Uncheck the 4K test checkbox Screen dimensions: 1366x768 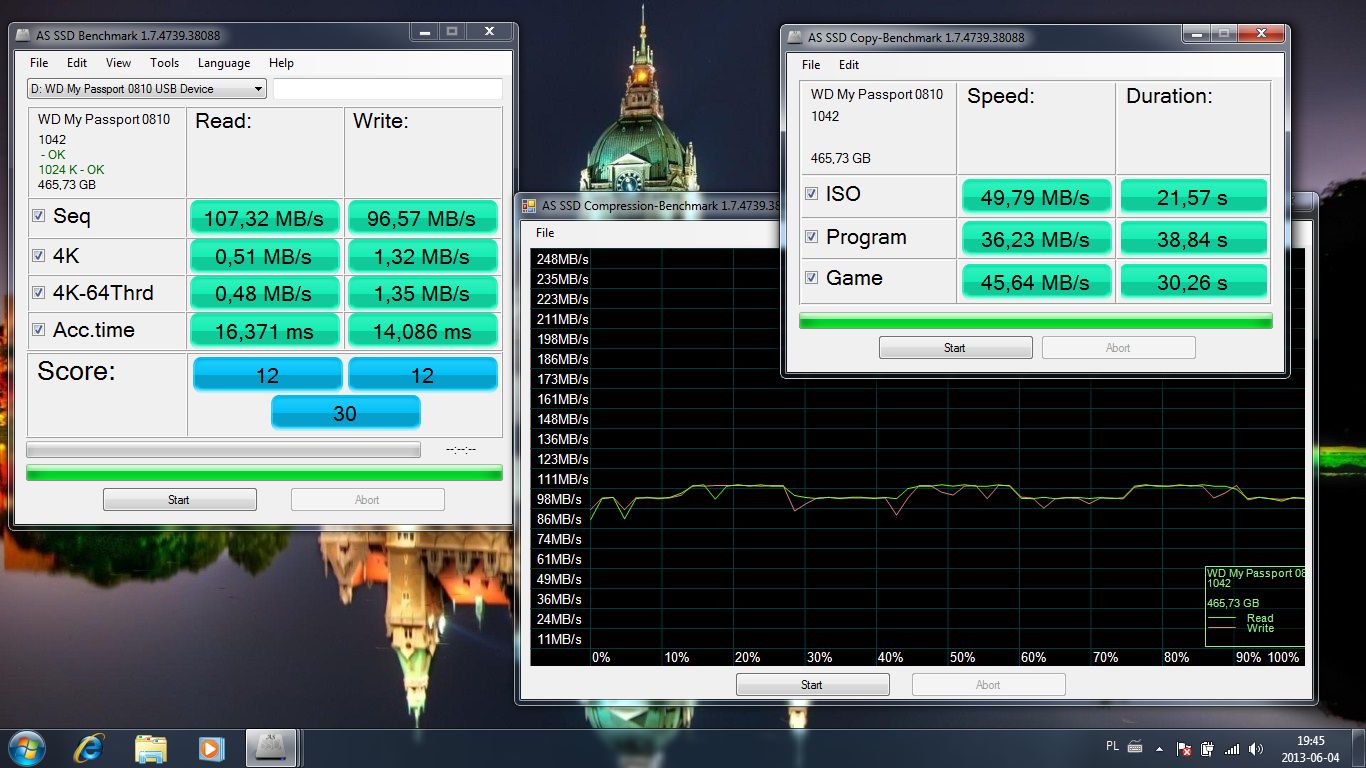[x=38, y=256]
